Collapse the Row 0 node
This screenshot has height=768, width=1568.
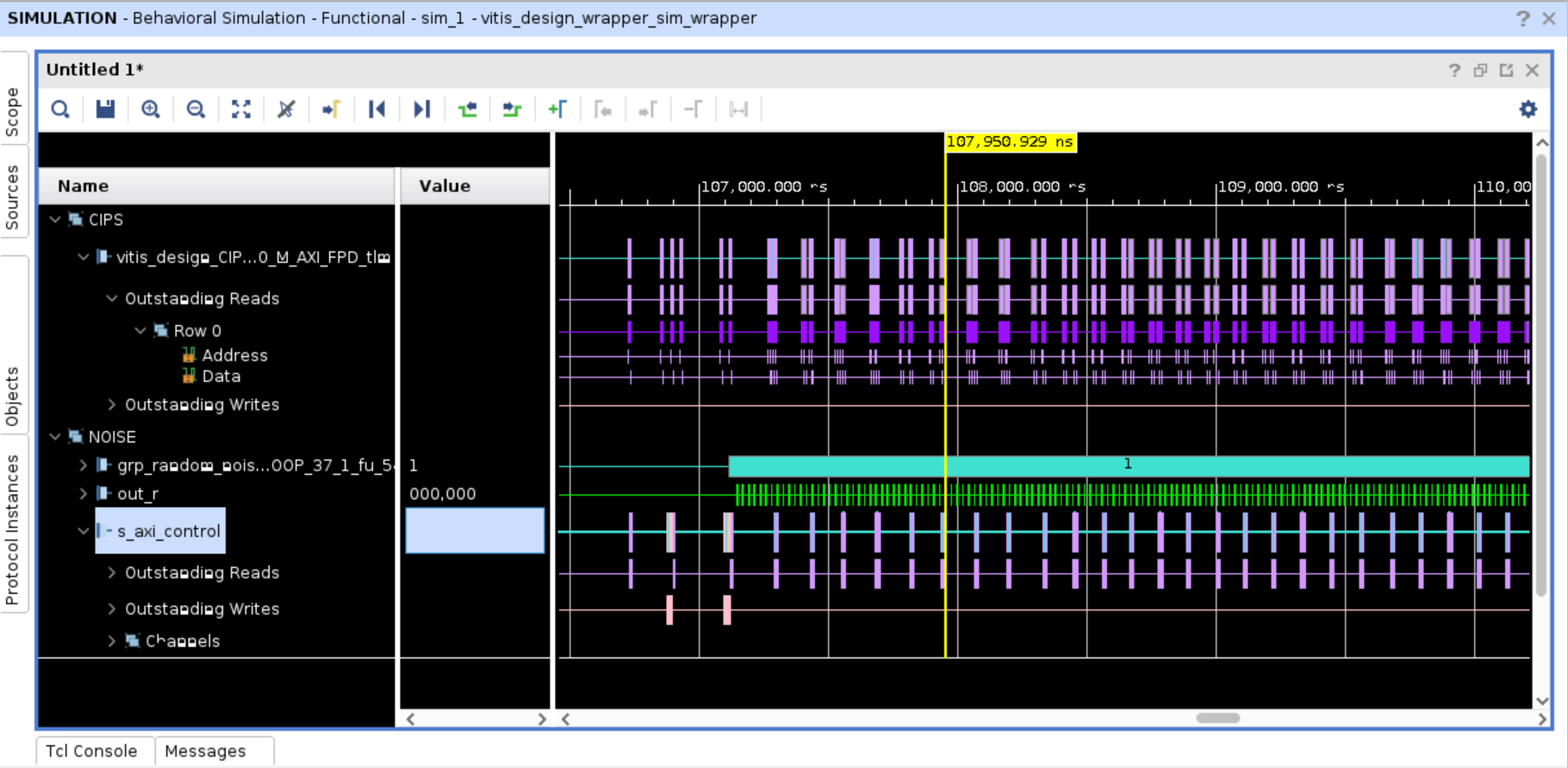[x=140, y=331]
